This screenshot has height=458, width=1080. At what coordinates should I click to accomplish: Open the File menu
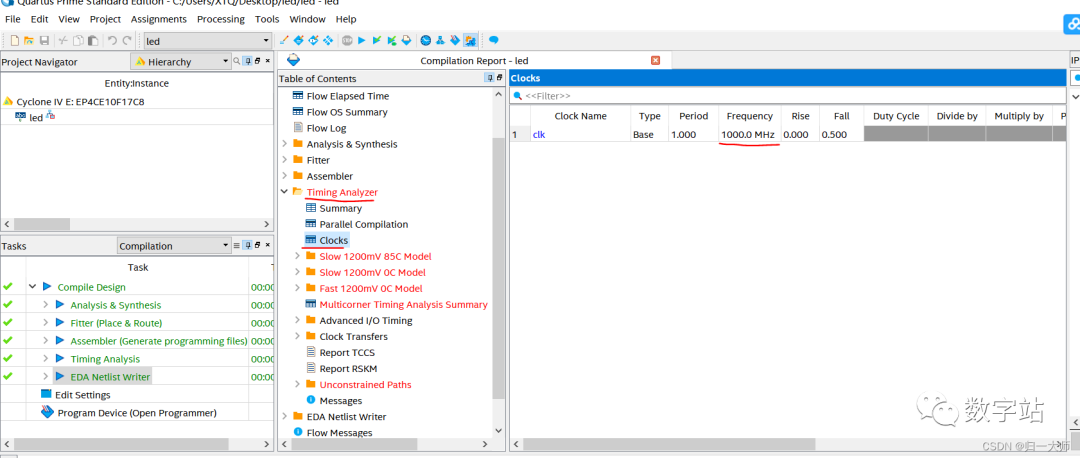click(x=12, y=19)
